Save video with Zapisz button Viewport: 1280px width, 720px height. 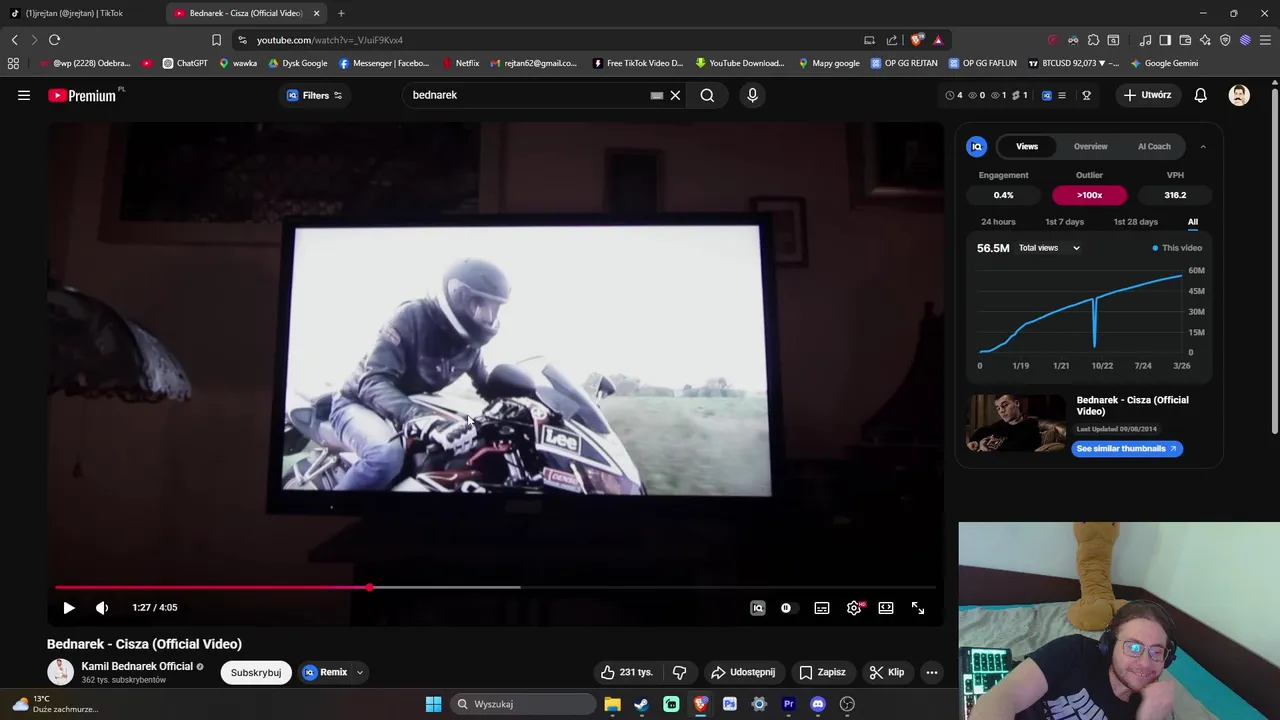pos(822,672)
